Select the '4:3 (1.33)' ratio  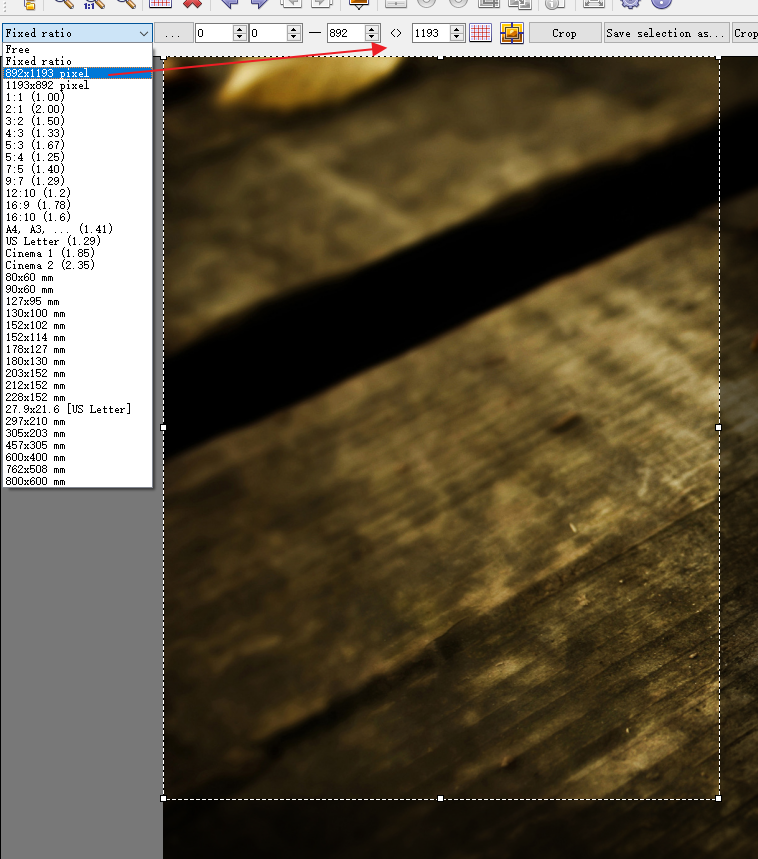(77, 134)
